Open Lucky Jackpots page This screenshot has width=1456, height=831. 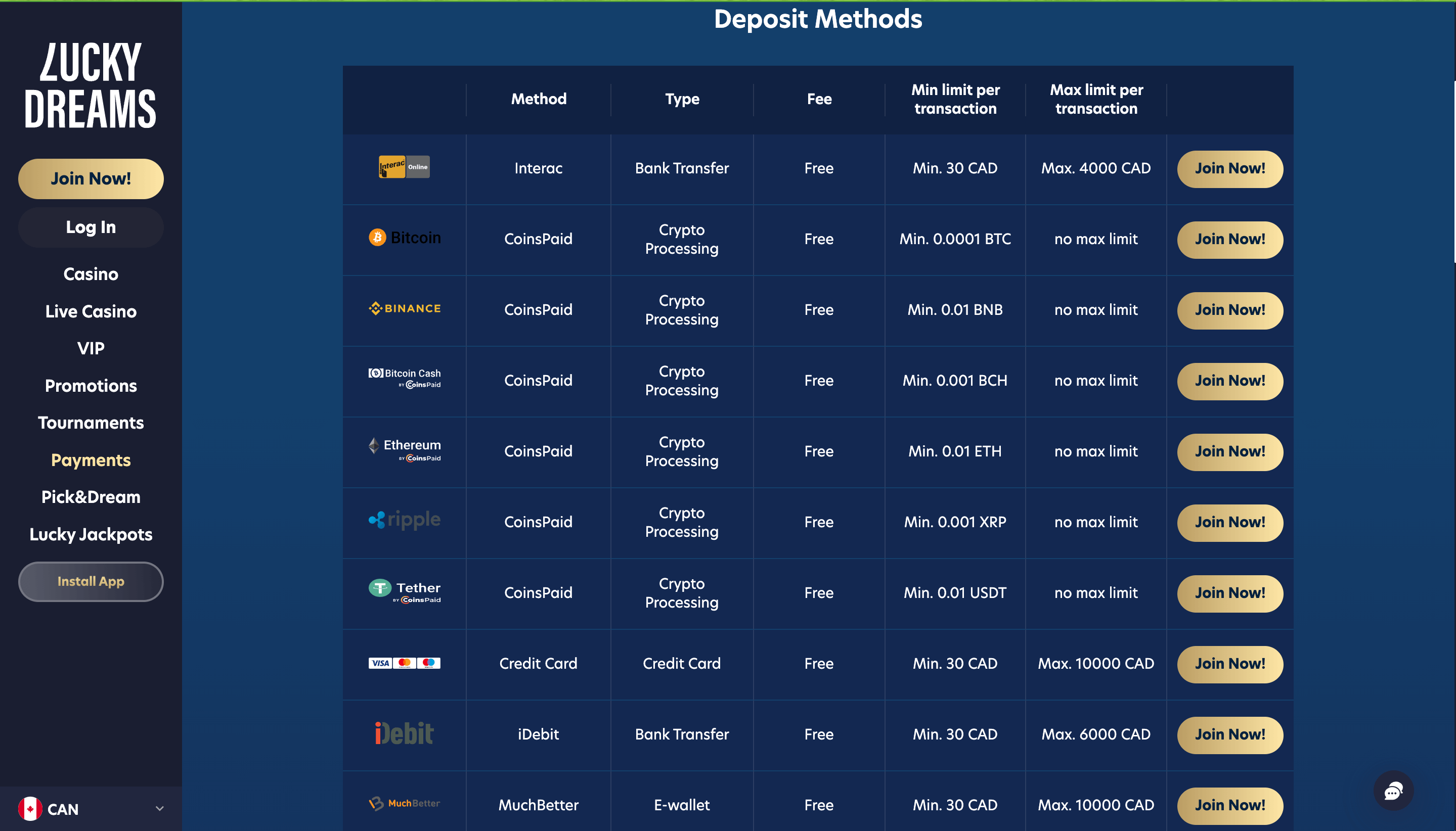tap(91, 534)
